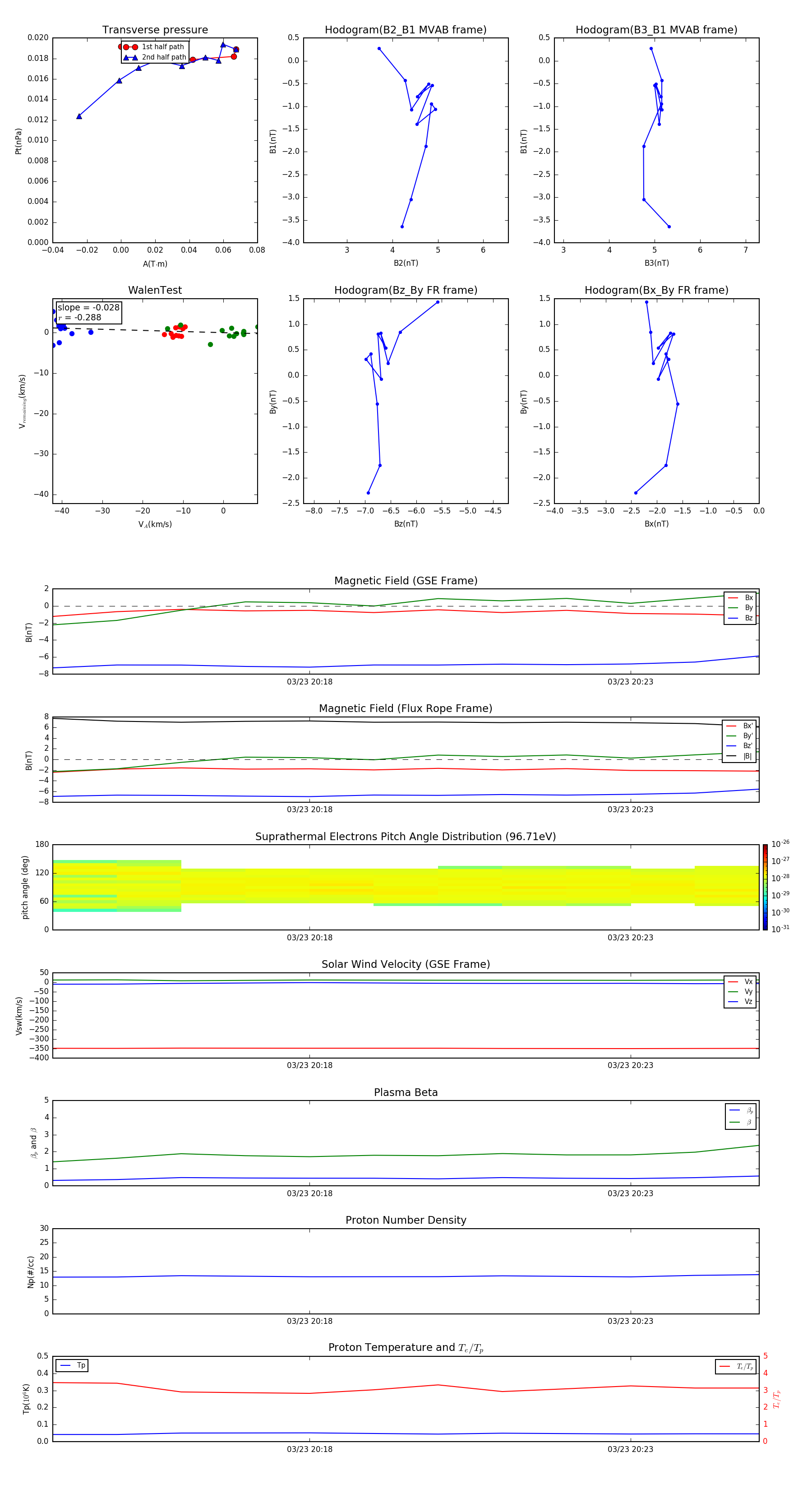
Task: Click the "r = -0.288" annotation
Action: click(80, 317)
